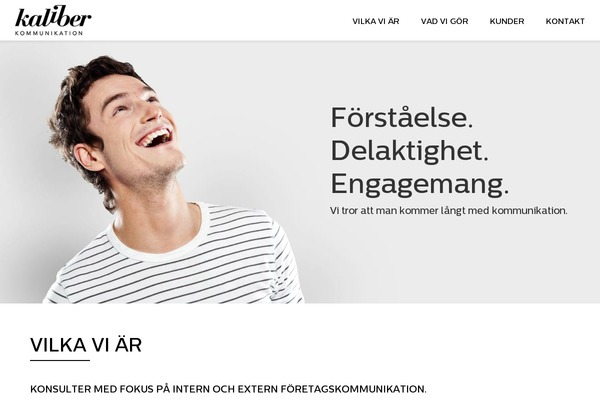Click the 'Vi tror att man kommer långt' tagline
Viewport: 600px width, 400px height.
pyautogui.click(x=449, y=211)
